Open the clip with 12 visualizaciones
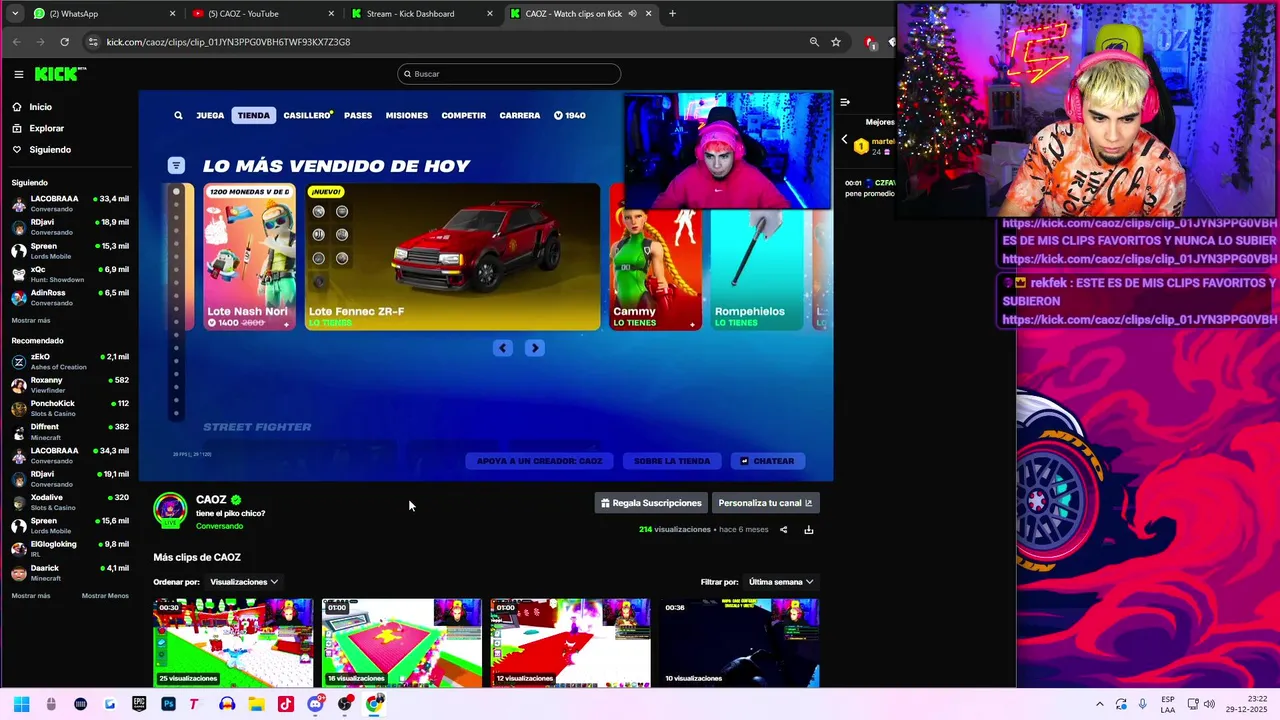Screen dimensions: 1280x720 pyautogui.click(x=570, y=643)
